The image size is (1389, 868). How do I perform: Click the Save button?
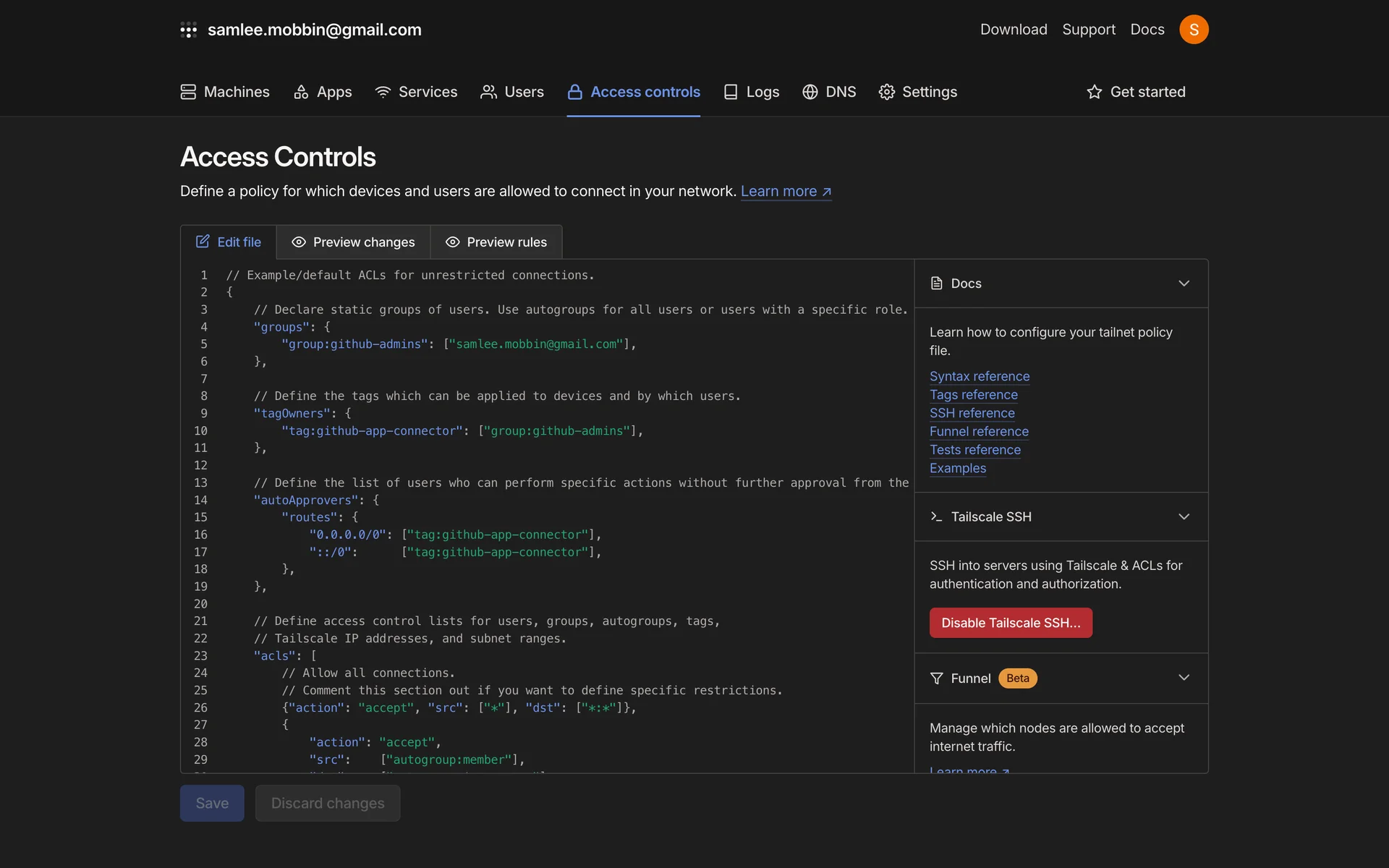(212, 803)
